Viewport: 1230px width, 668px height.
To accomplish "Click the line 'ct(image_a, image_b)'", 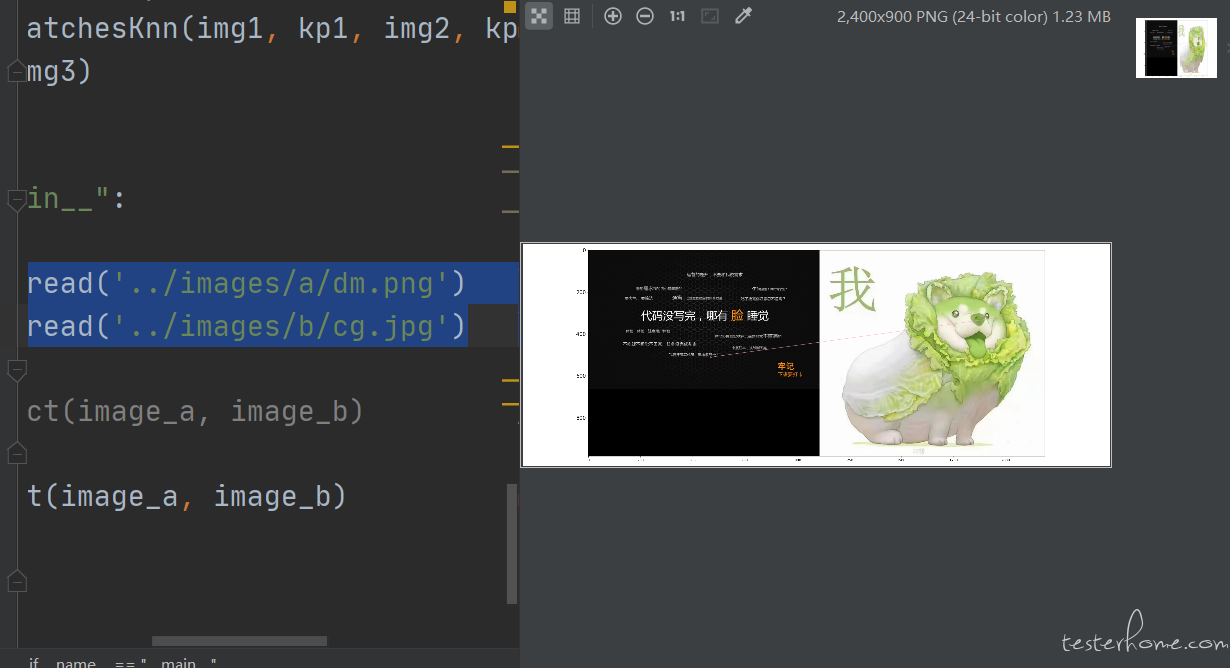I will coord(195,411).
